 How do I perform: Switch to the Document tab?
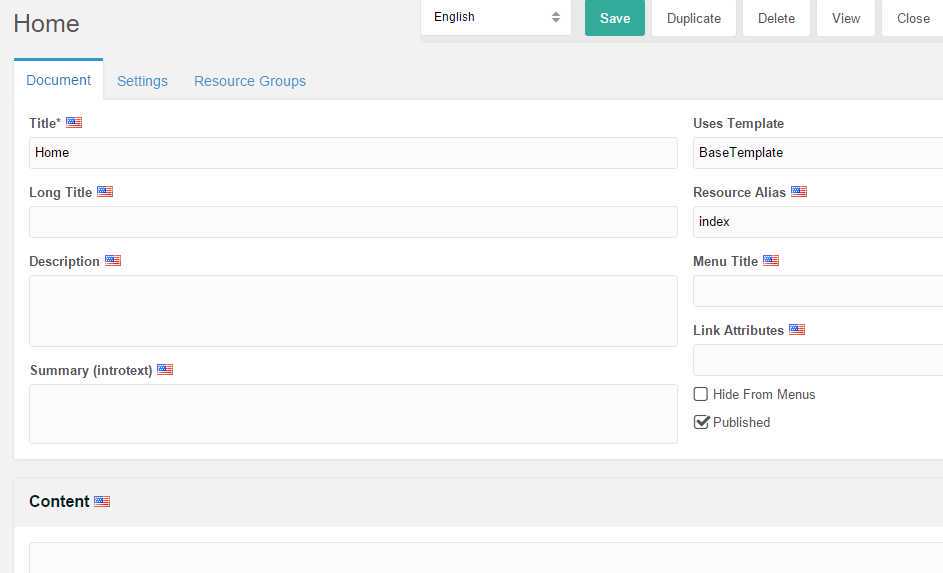(58, 80)
